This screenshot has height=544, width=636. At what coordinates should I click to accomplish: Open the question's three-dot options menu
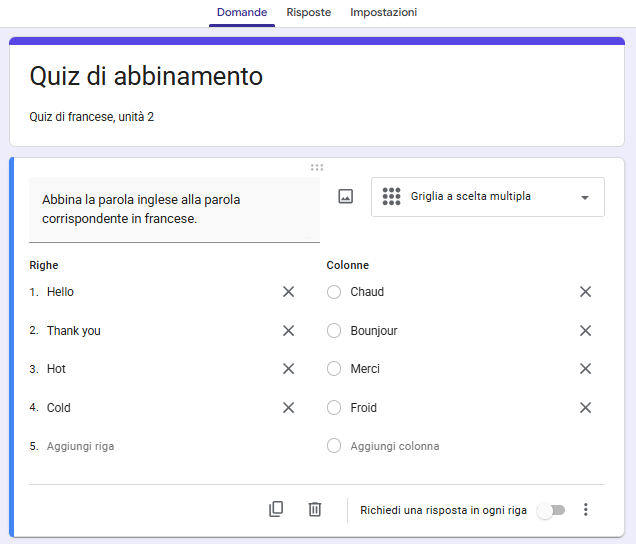(x=585, y=510)
